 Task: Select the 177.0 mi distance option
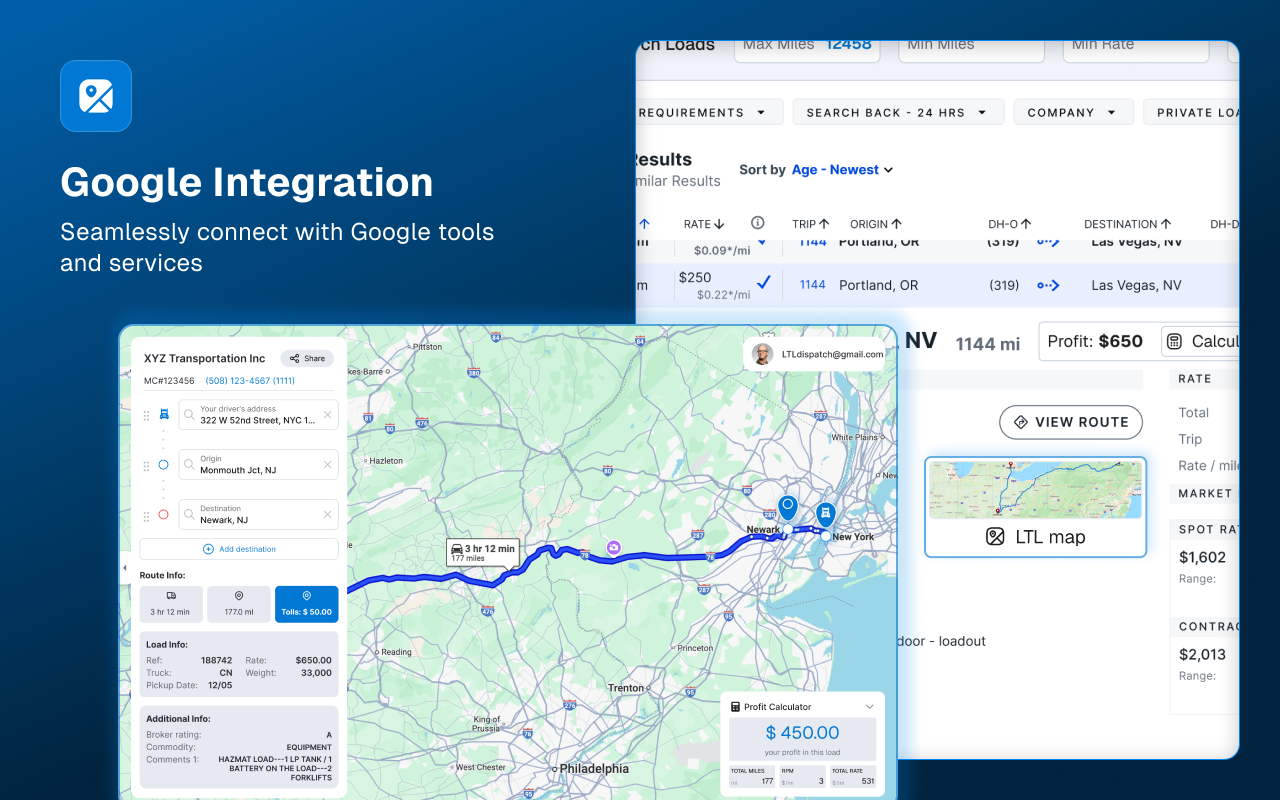239,604
